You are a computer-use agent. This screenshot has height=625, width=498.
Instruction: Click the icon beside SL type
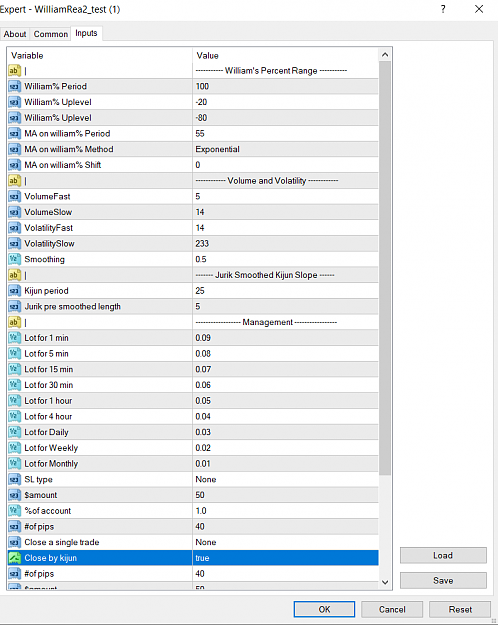point(14,480)
